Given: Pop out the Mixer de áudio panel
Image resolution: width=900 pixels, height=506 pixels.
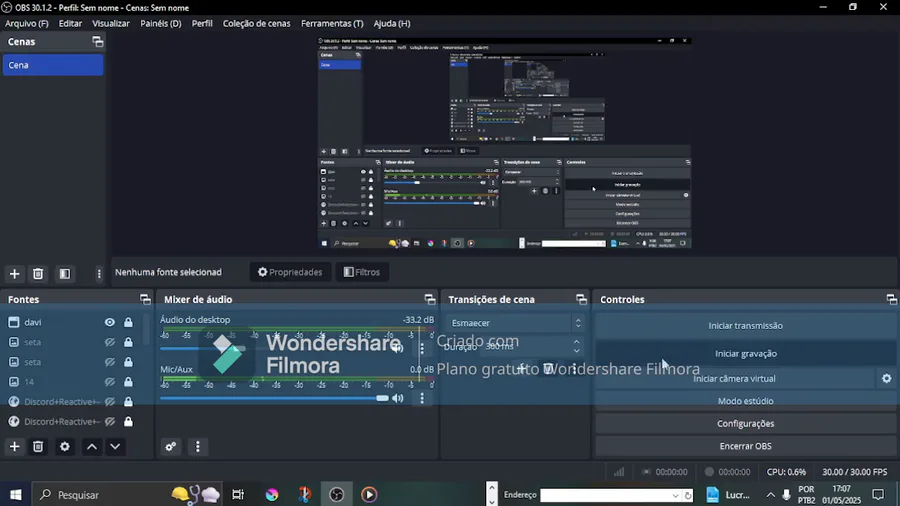Looking at the screenshot, I should click(x=430, y=299).
